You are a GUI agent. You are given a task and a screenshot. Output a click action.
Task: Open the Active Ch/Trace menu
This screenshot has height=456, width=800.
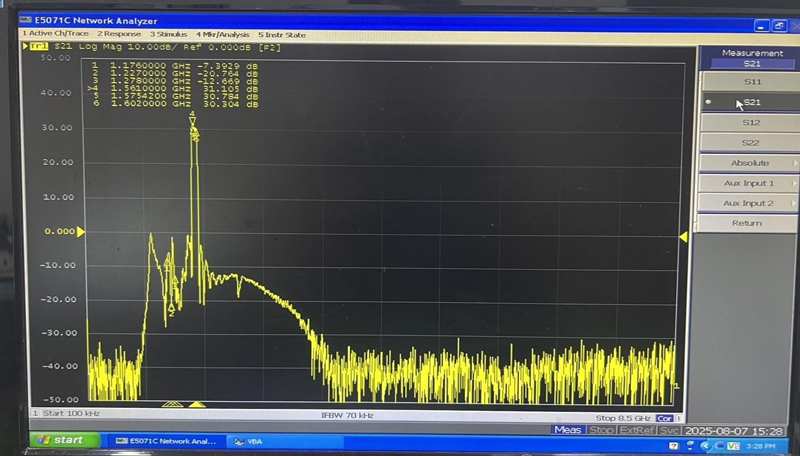55,34
